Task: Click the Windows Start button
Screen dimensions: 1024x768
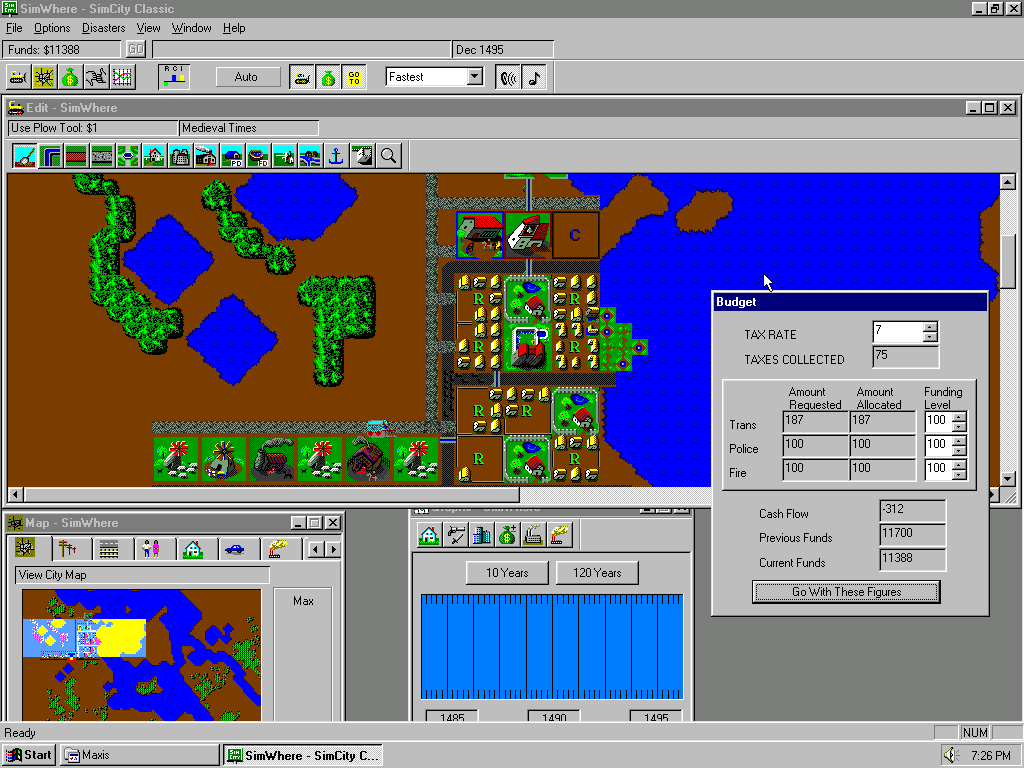Action: (29, 755)
